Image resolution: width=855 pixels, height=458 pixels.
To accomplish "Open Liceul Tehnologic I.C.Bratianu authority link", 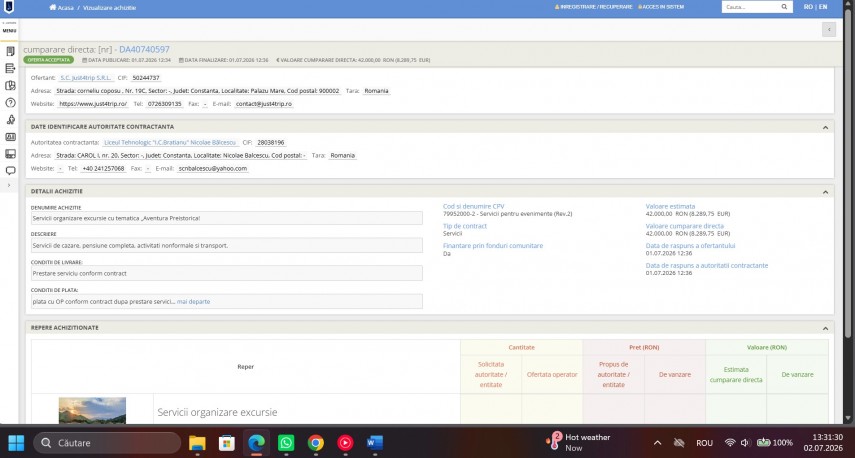I will point(170,142).
